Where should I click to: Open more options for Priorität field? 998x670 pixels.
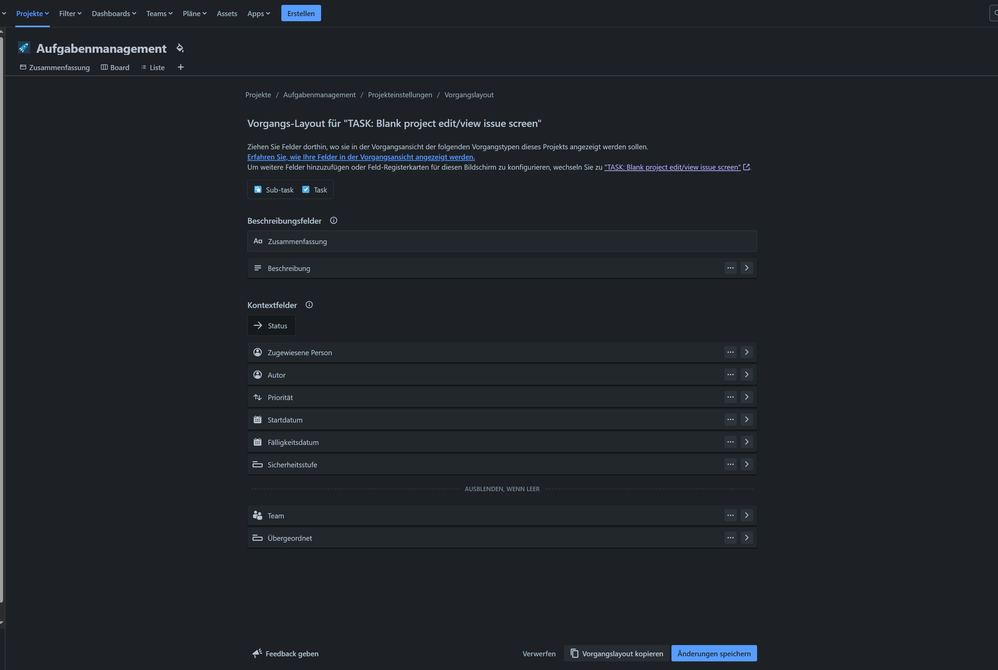coord(730,397)
